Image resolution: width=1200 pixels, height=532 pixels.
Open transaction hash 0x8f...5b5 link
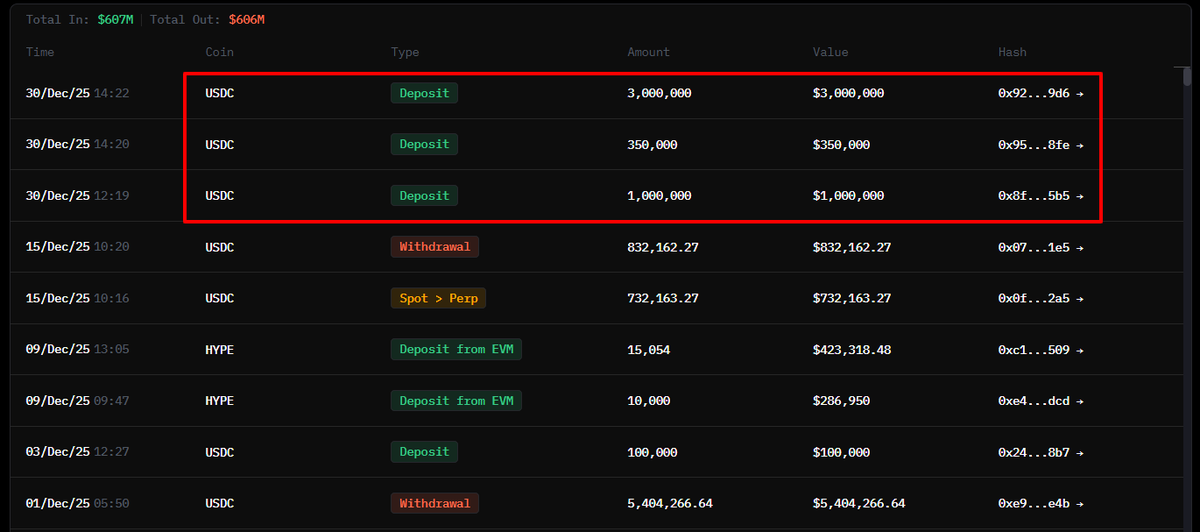[x=1040, y=196]
